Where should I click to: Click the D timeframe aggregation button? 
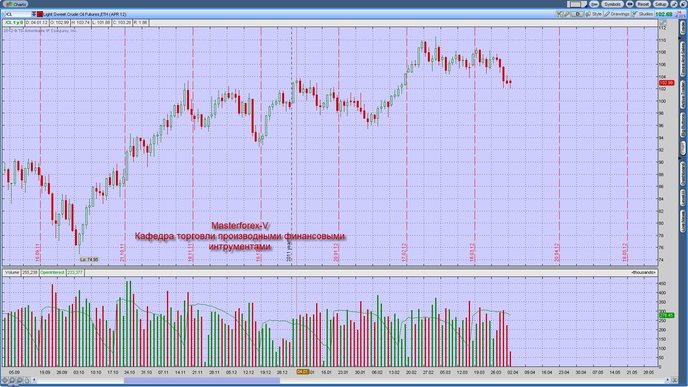click(x=577, y=14)
